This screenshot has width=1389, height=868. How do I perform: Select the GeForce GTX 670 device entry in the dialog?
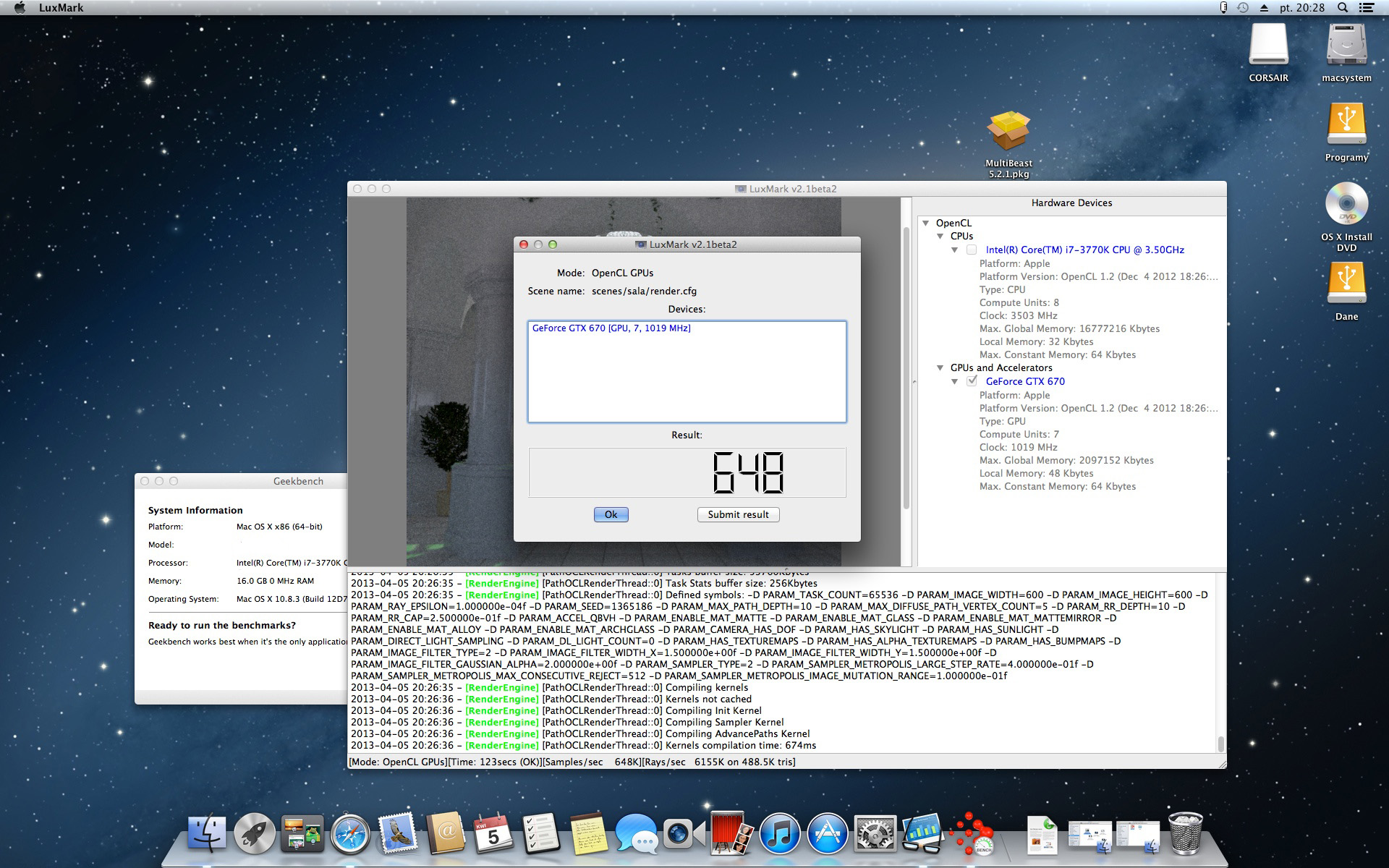click(x=611, y=328)
